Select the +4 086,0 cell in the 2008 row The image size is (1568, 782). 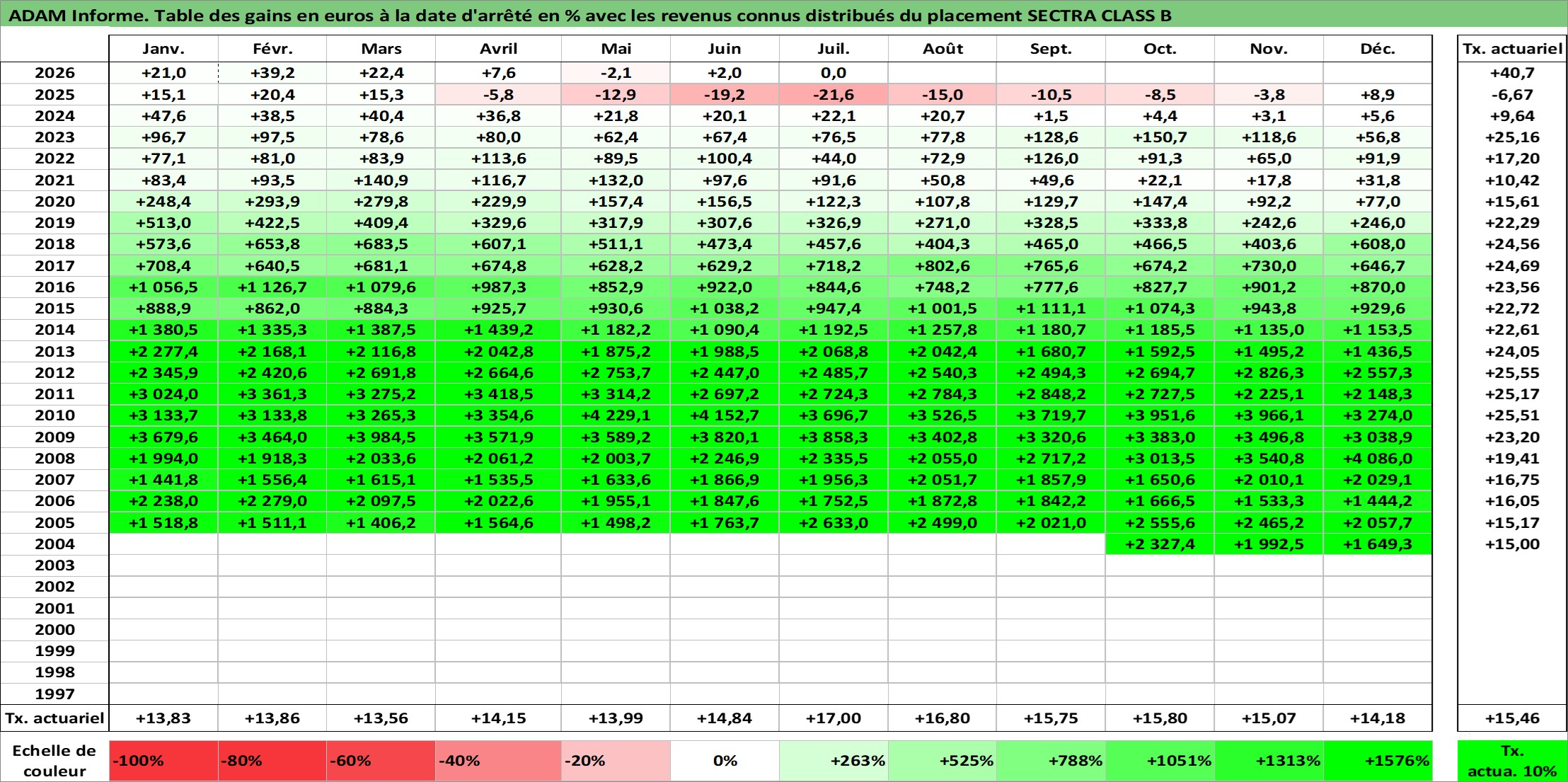[x=1378, y=459]
